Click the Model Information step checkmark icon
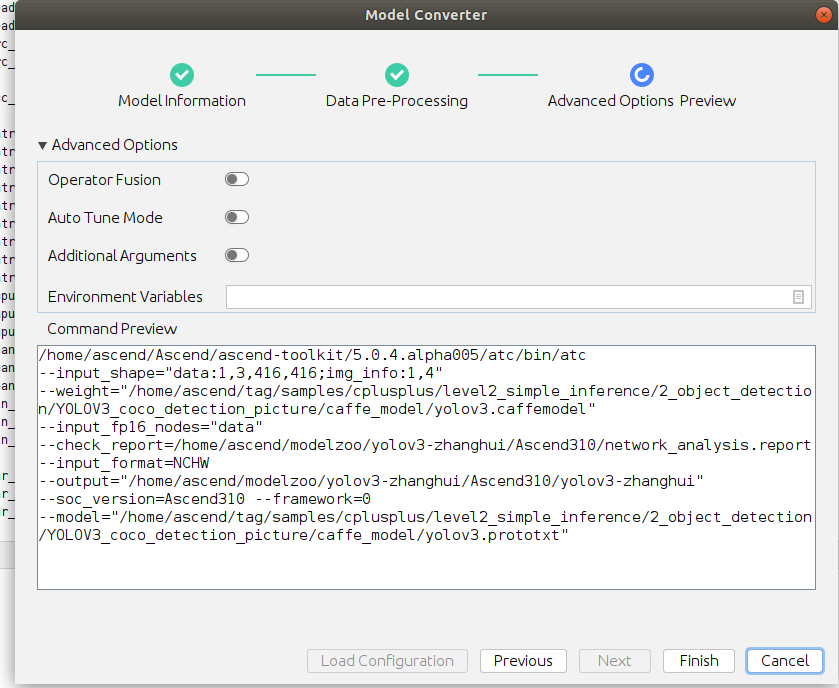Viewport: 839px width, 688px height. pos(182,75)
